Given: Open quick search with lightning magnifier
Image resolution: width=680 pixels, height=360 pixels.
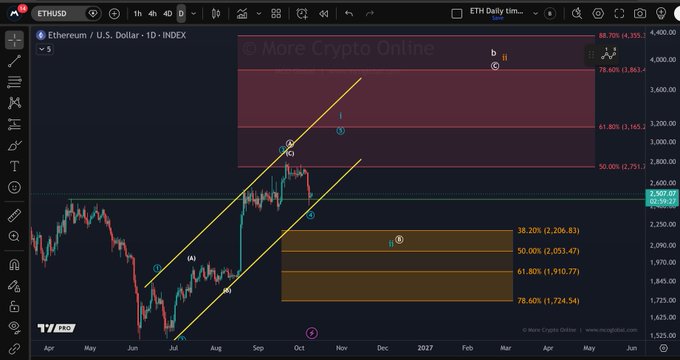Looking at the screenshot, I should click(577, 14).
